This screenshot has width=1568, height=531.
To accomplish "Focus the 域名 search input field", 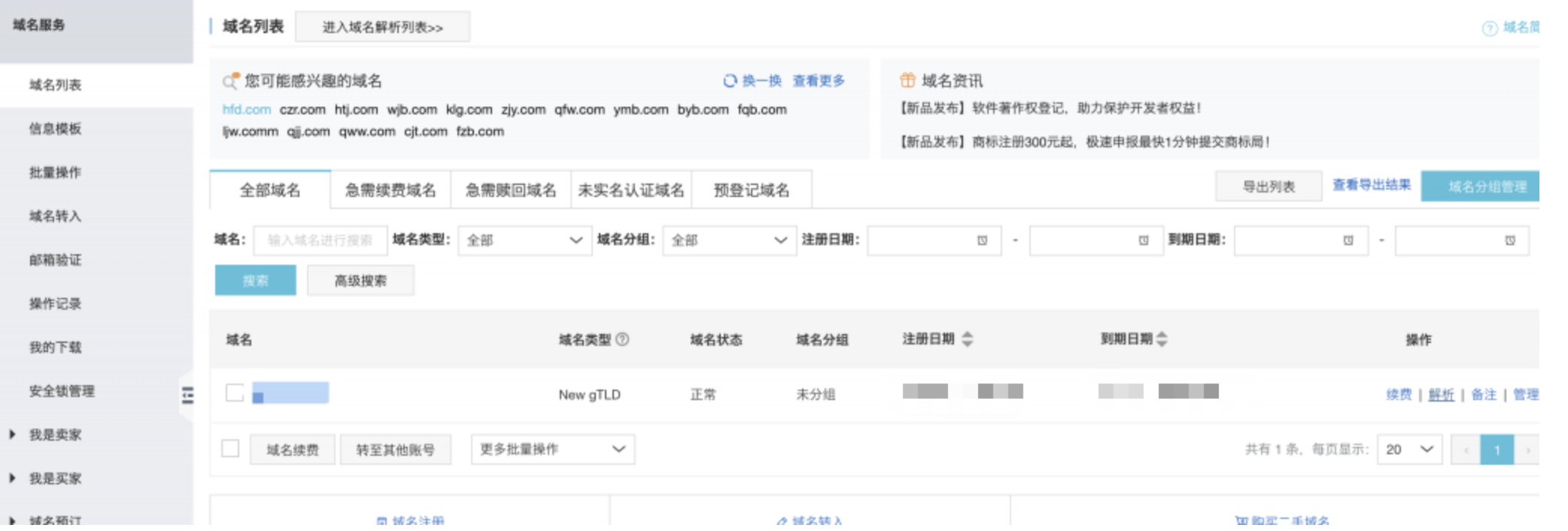I will tap(321, 241).
